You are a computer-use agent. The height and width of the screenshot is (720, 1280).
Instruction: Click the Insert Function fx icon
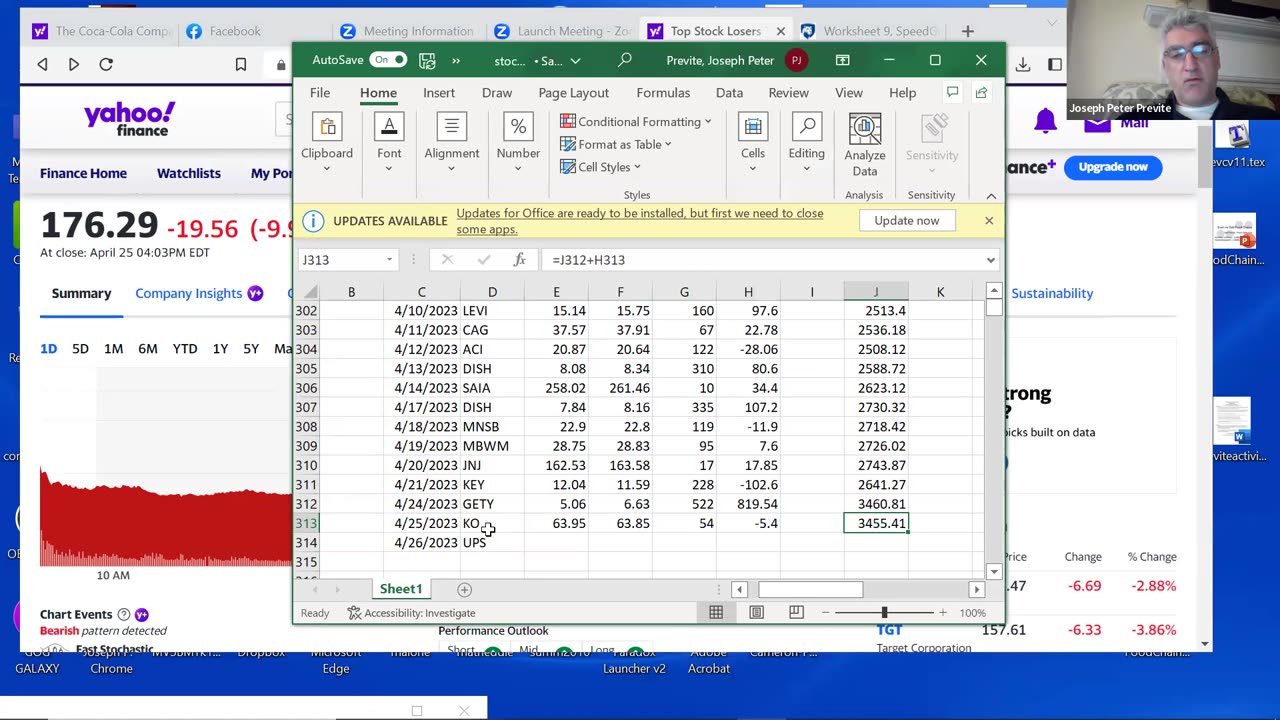point(519,260)
